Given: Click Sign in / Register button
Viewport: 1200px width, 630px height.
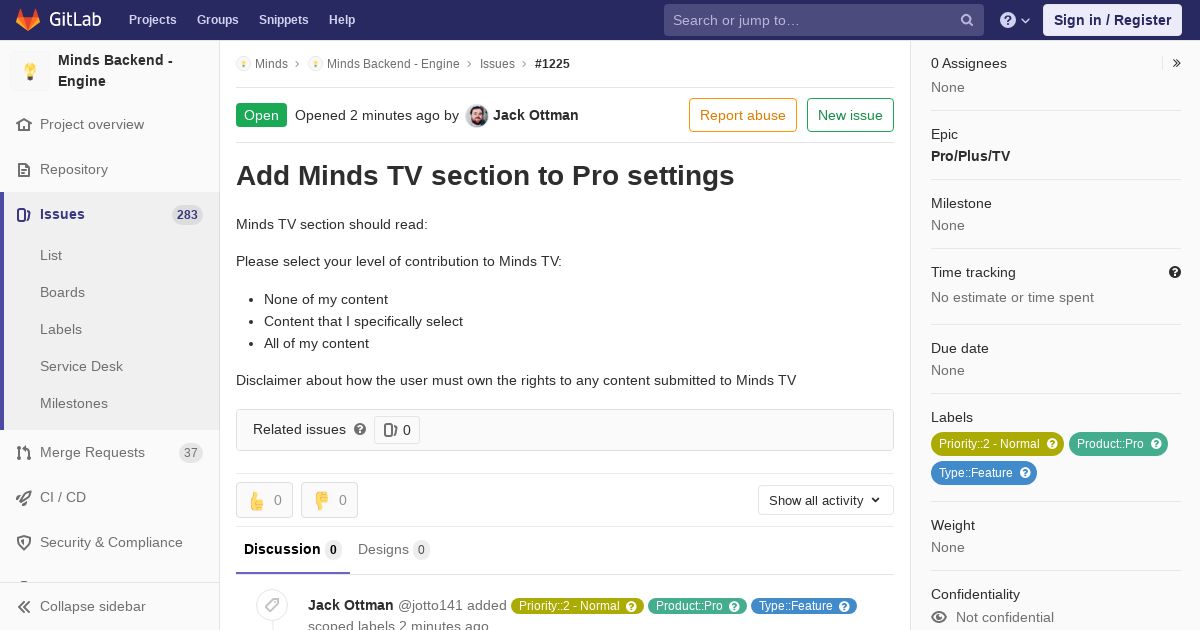Looking at the screenshot, I should pos(1112,20).
